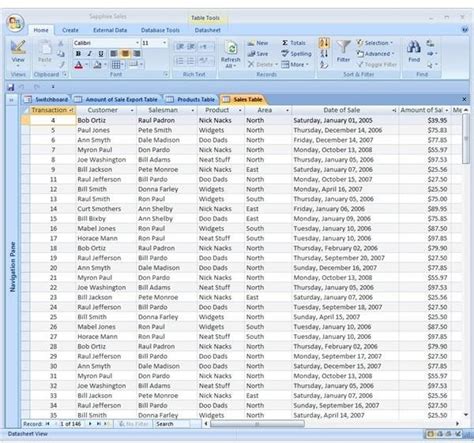Align text right
Image resolution: width=474 pixels, height=443 pixels.
click(137, 54)
